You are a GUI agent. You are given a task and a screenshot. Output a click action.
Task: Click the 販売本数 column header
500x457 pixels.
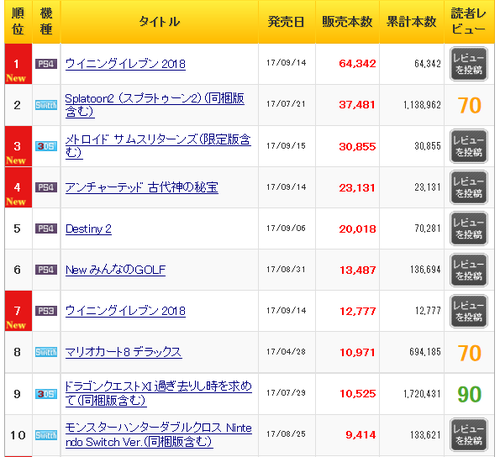347,22
